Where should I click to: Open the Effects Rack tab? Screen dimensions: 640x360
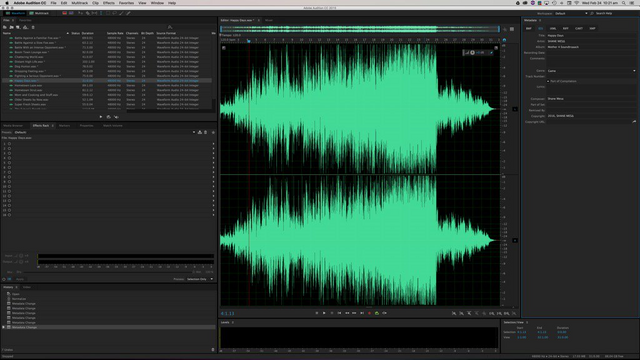(41, 126)
